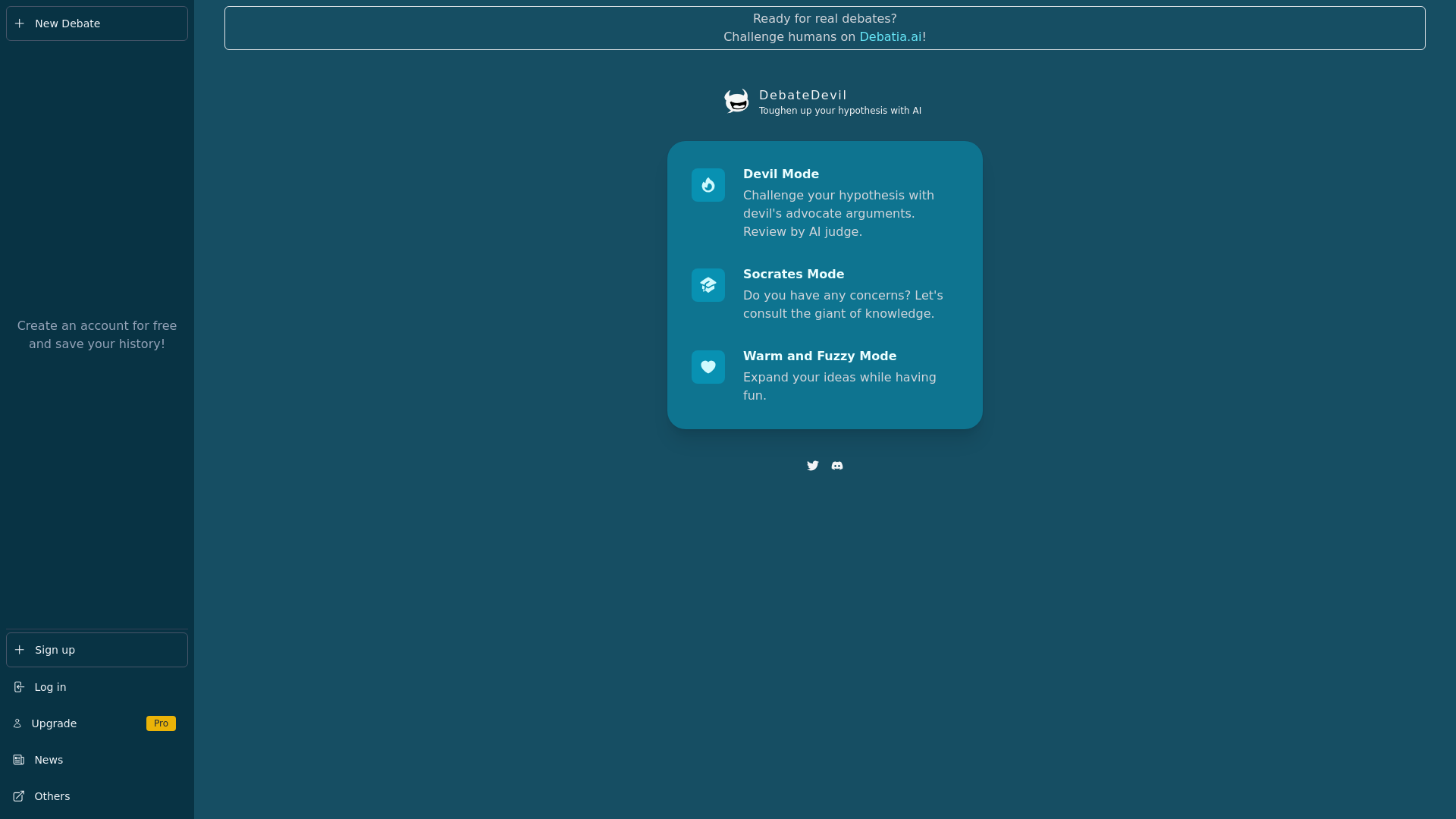Choose Socrates Mode
The image size is (1456, 819).
pos(824,293)
